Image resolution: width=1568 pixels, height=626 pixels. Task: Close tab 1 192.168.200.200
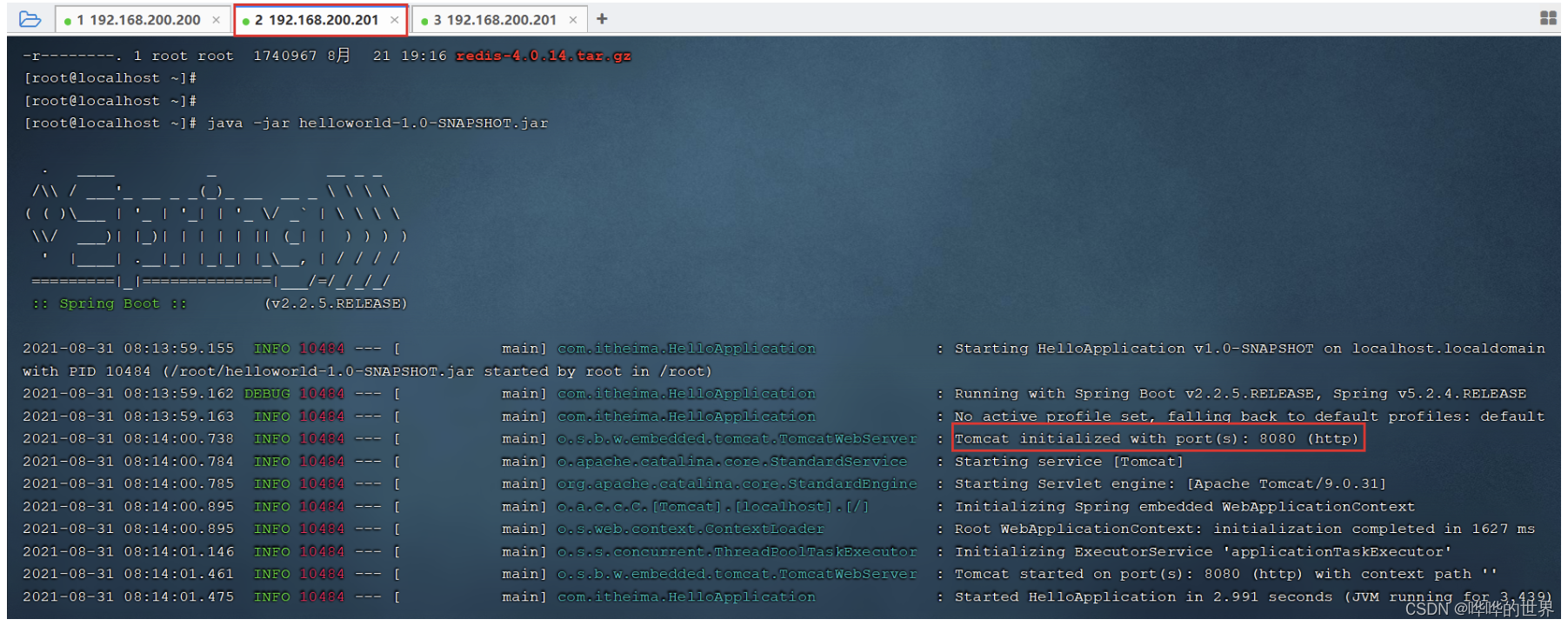pyautogui.click(x=216, y=19)
